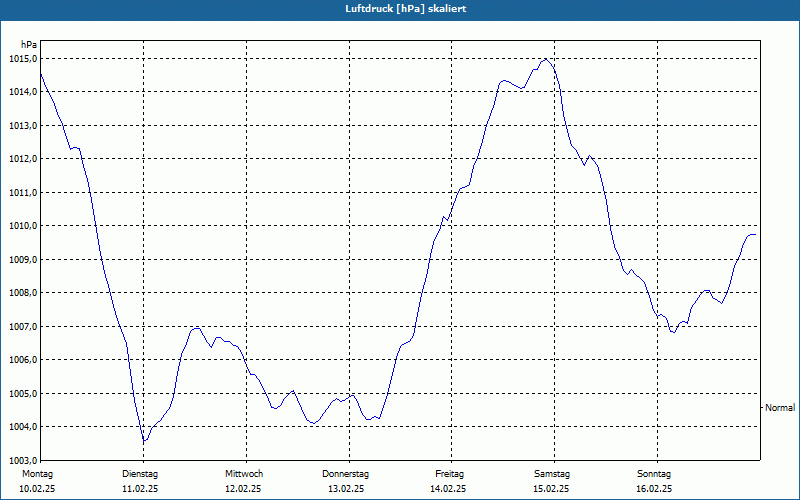
Task: Click the 1007,0 axis value
Action: tap(23, 326)
